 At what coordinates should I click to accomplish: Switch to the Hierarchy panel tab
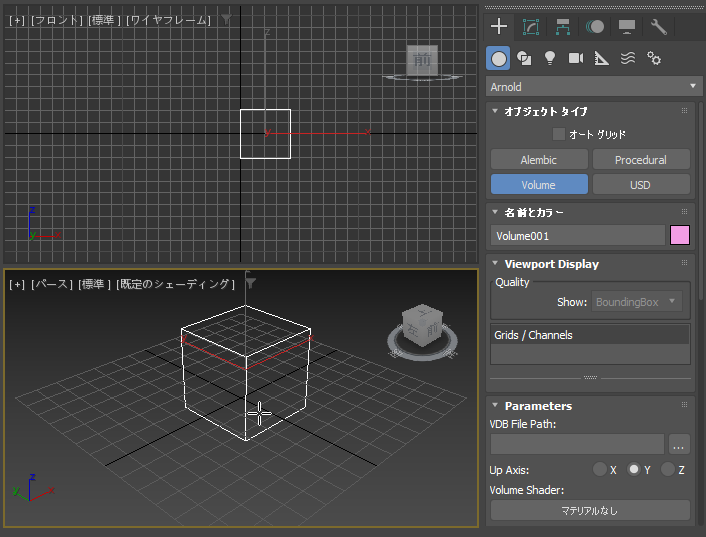[x=563, y=27]
